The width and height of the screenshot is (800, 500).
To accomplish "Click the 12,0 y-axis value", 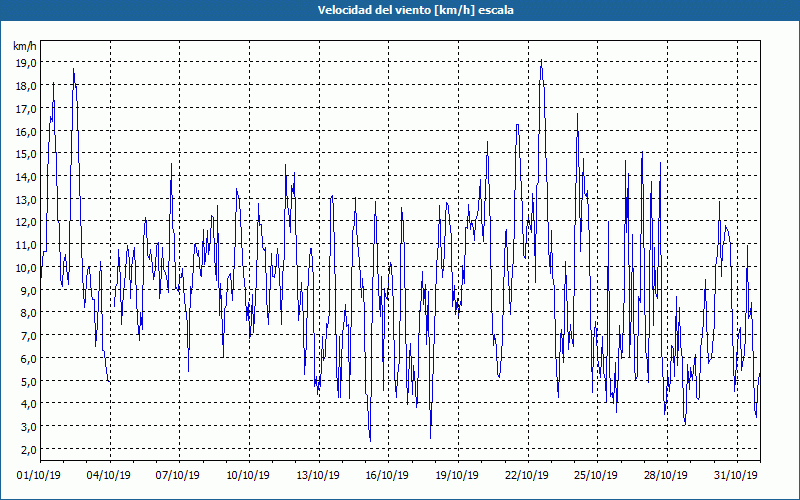I will coord(27,222).
